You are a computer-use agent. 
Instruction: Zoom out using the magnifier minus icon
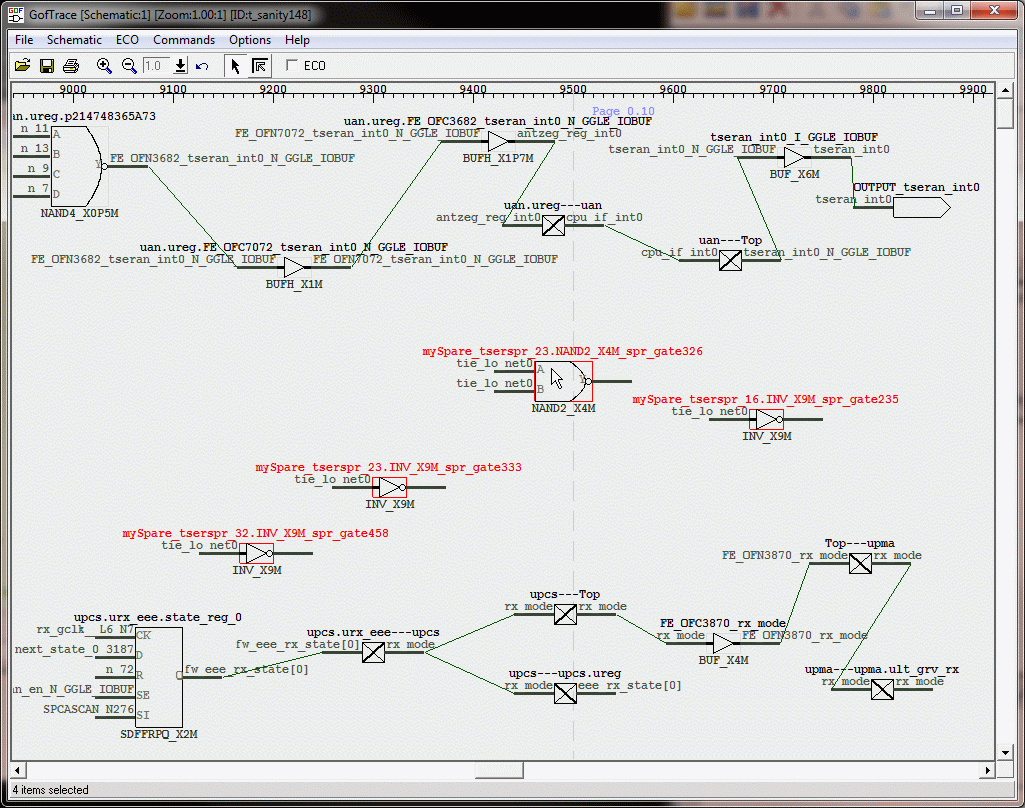pyautogui.click(x=129, y=66)
